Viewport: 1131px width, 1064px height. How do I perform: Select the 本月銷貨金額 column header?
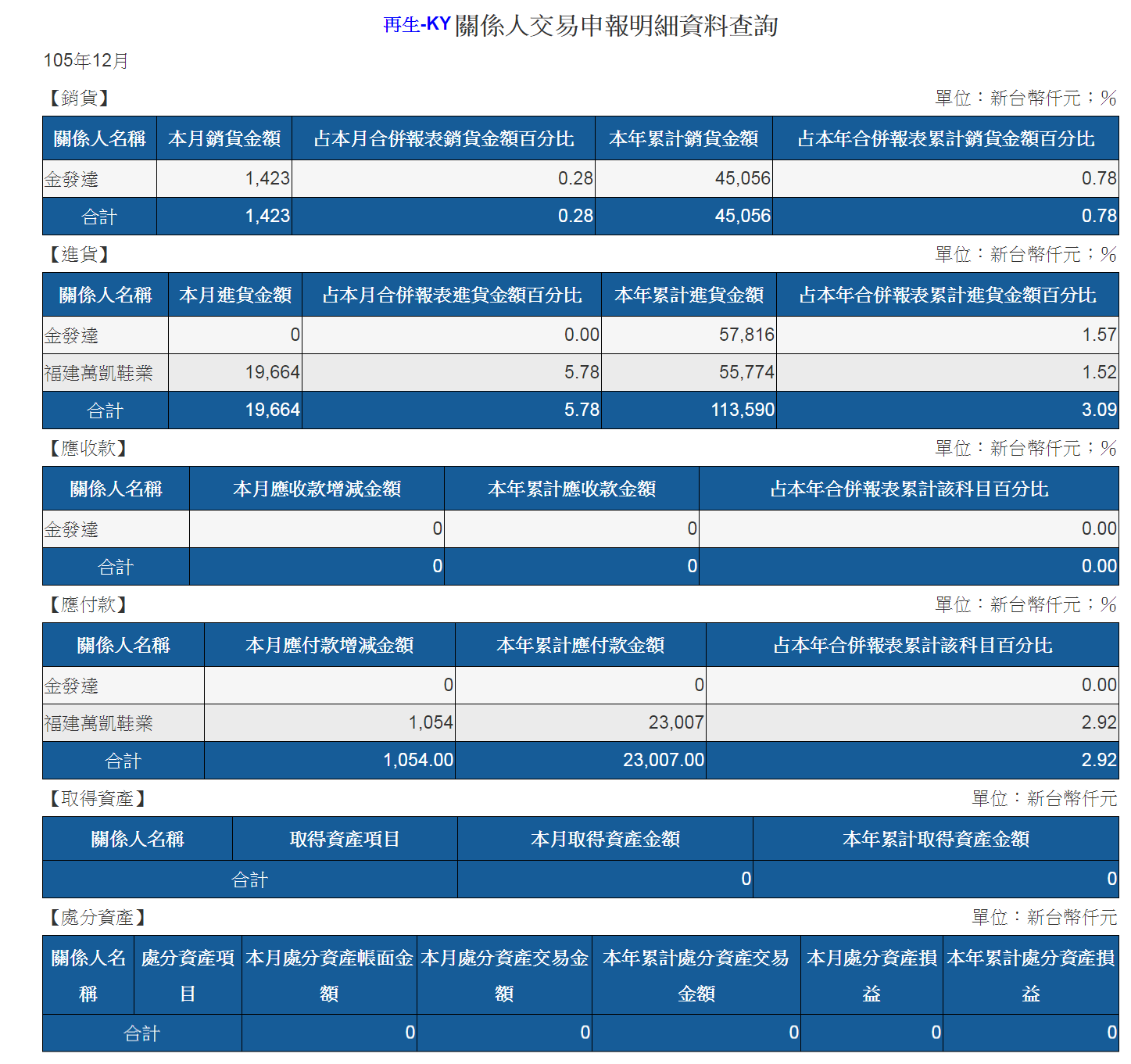pyautogui.click(x=224, y=138)
